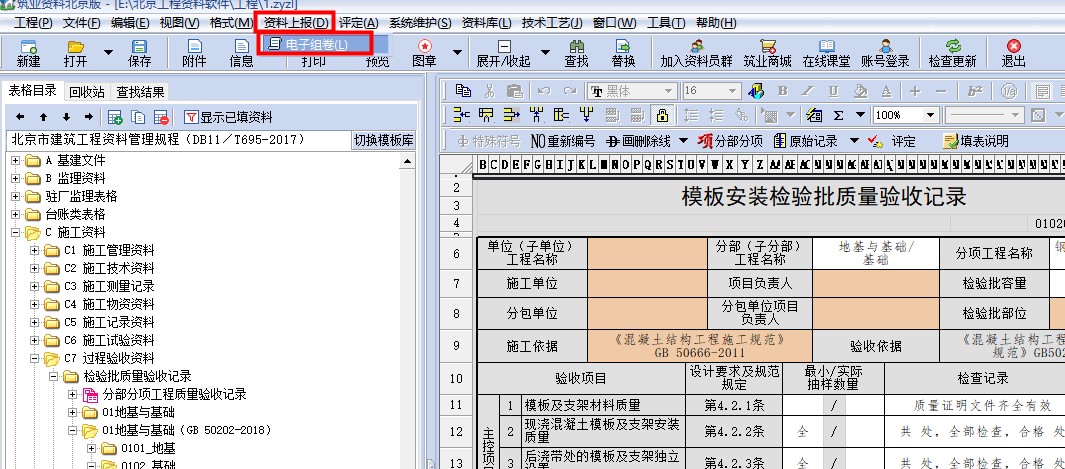Click 检查更新 (Check for updates) icon
Screen dimensions: 1065x469
pyautogui.click(x=952, y=52)
